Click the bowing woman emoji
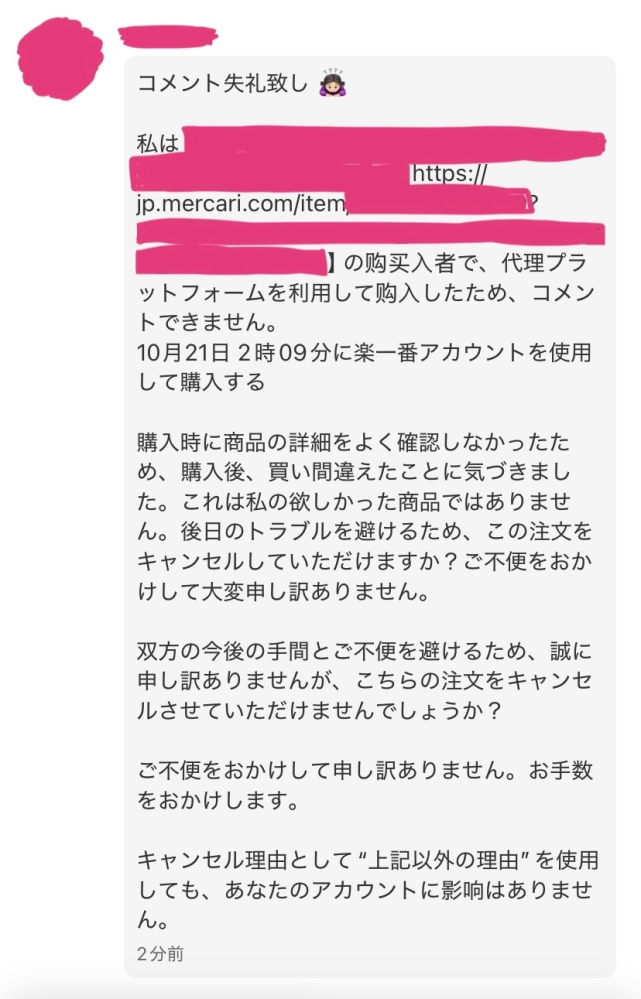Image resolution: width=641 pixels, height=999 pixels. (x=333, y=83)
